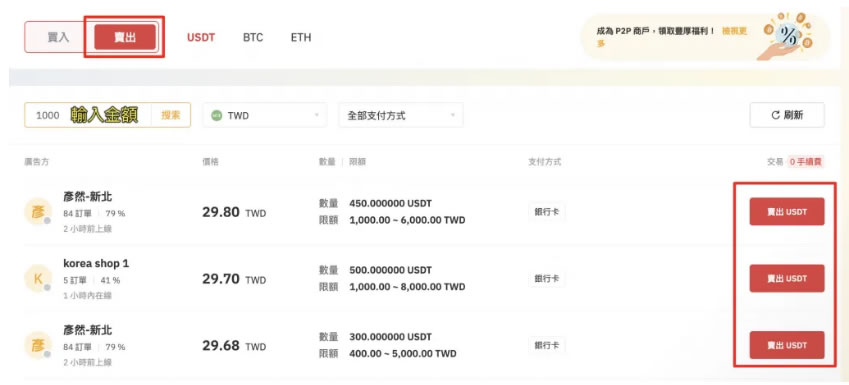Click the 0 手續費 badge

pyautogui.click(x=806, y=161)
